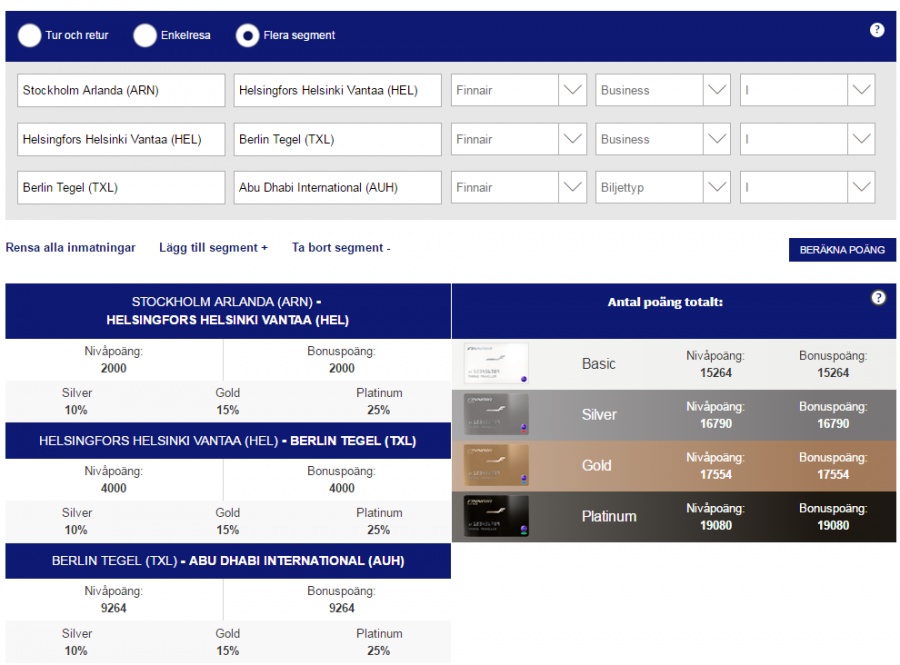
Task: Click the help icon beside Antal poäng totalt
Action: [878, 298]
